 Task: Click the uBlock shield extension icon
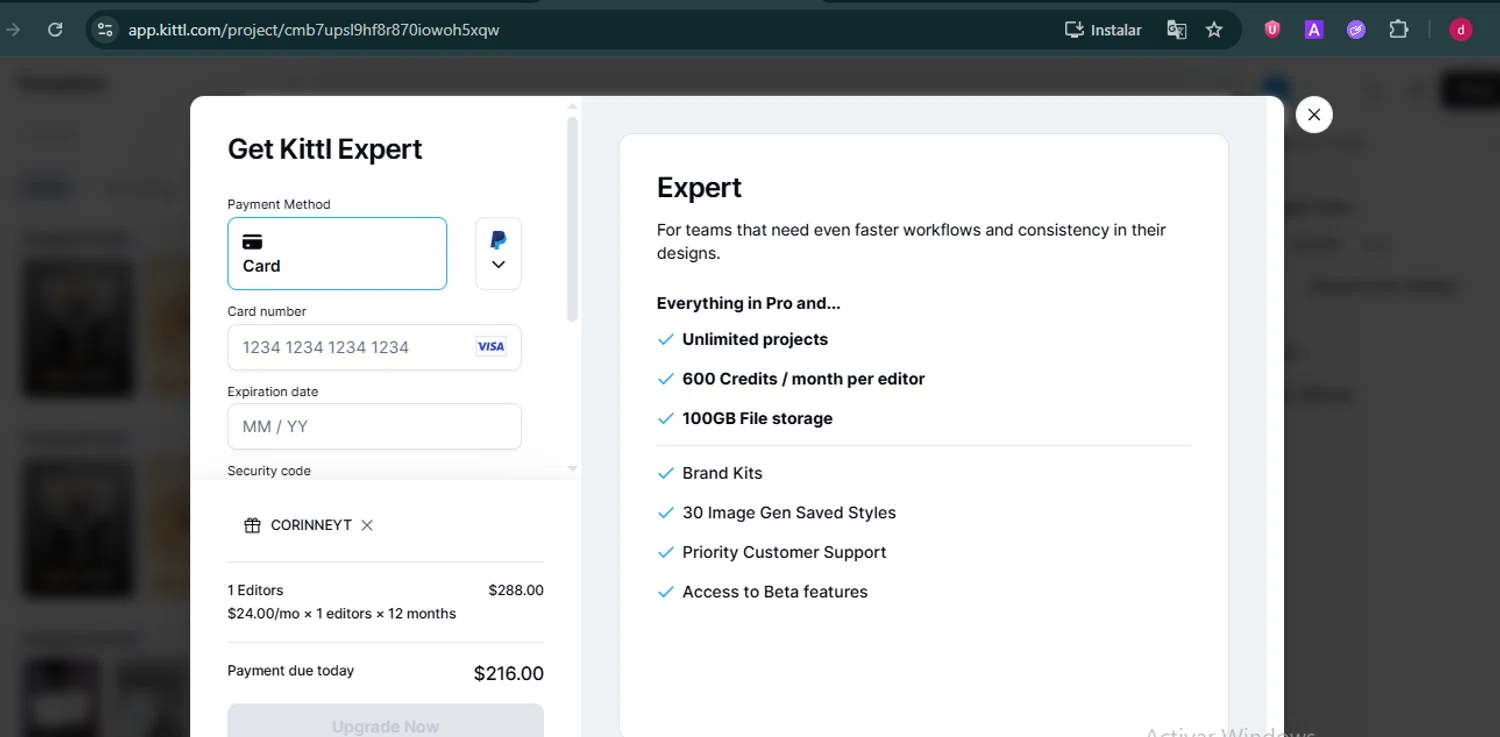point(1272,30)
